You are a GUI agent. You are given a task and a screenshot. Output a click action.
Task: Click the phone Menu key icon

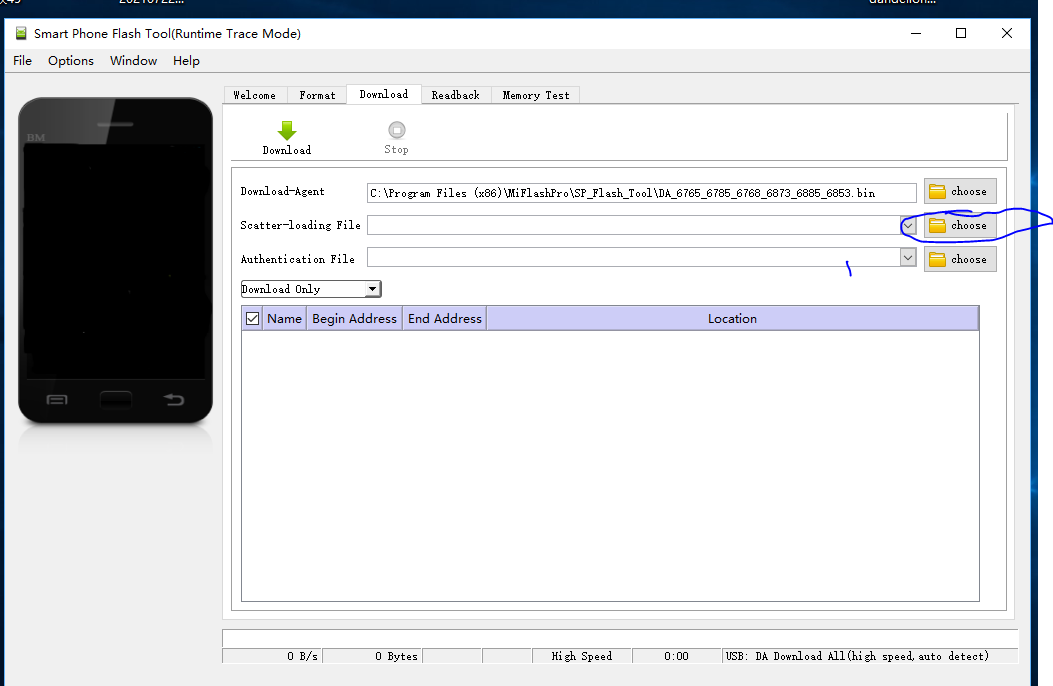pyautogui.click(x=56, y=400)
